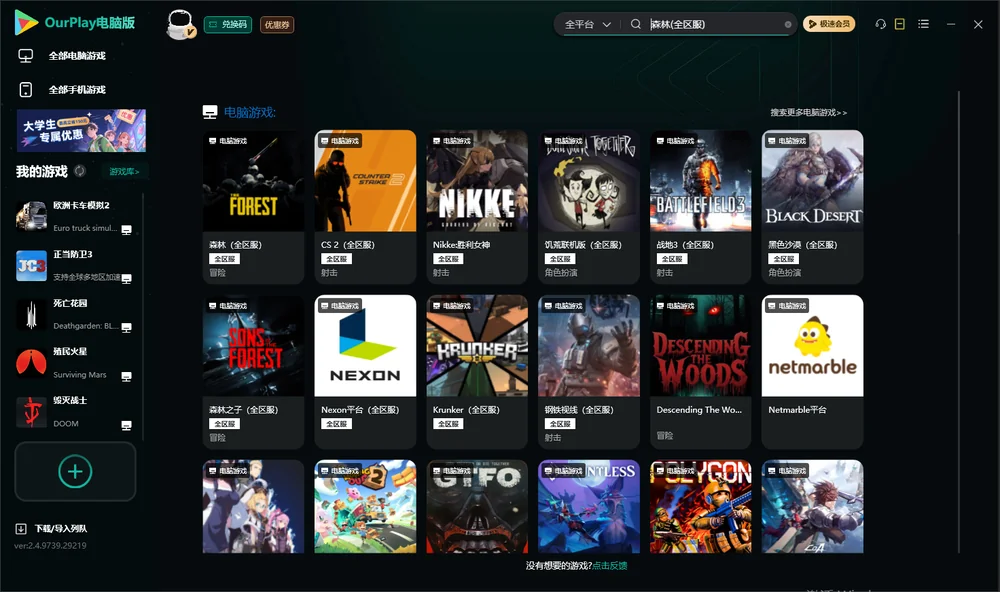Screen dimensions: 1000x592
Task: Click the PC icon on Euro truck row
Action: pyautogui.click(x=126, y=230)
